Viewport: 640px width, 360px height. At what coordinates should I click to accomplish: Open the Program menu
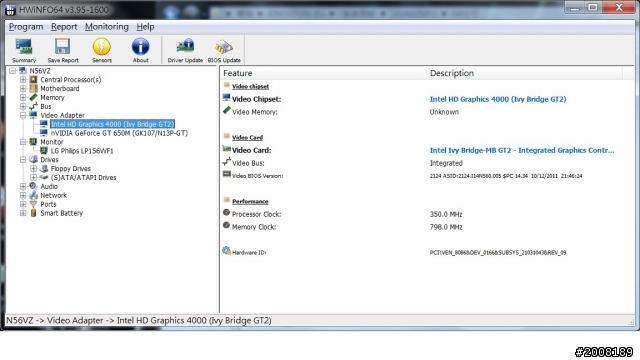click(26, 27)
